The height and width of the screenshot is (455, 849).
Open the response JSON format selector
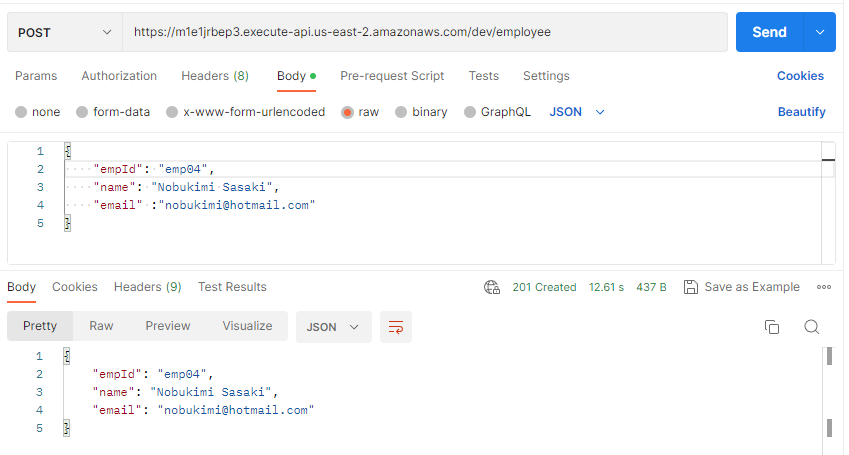[334, 327]
